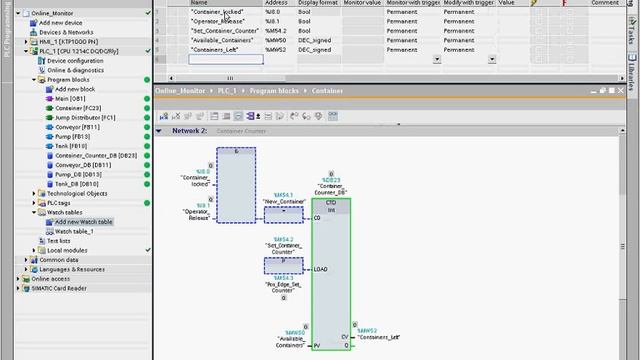Click the Container_Counter_DB [DB23] icon
This screenshot has width=640, height=360.
[49, 156]
